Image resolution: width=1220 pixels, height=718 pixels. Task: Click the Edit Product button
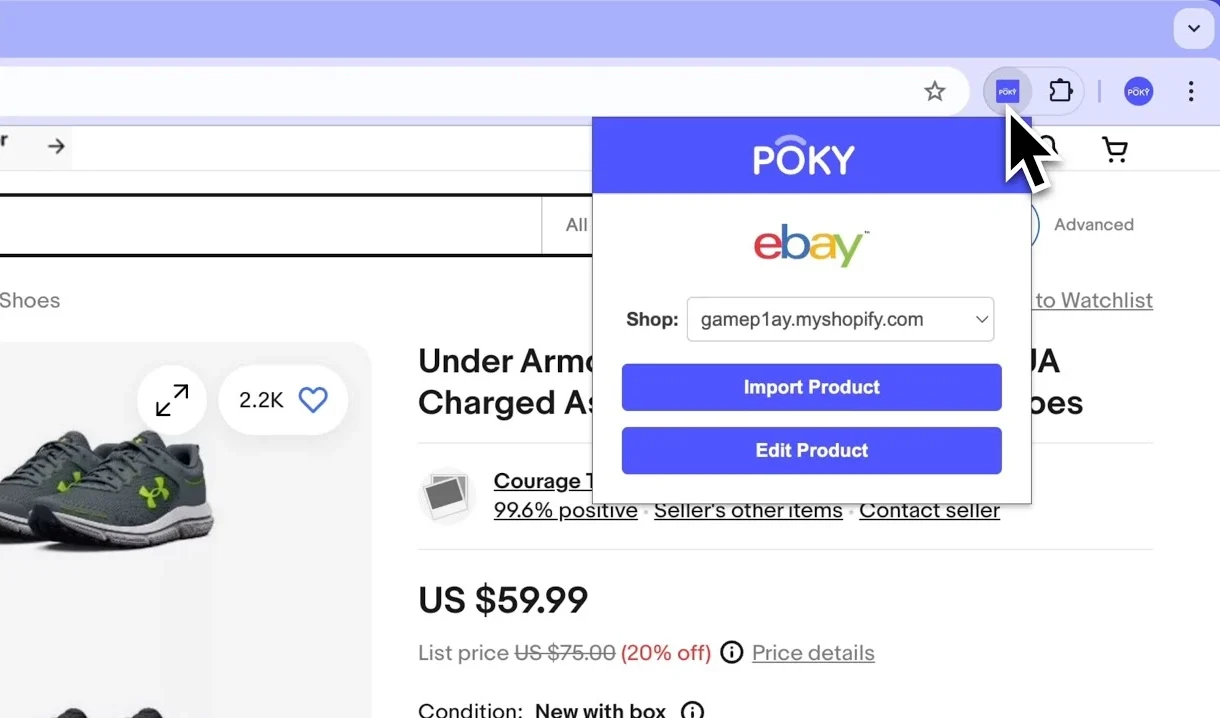(811, 450)
